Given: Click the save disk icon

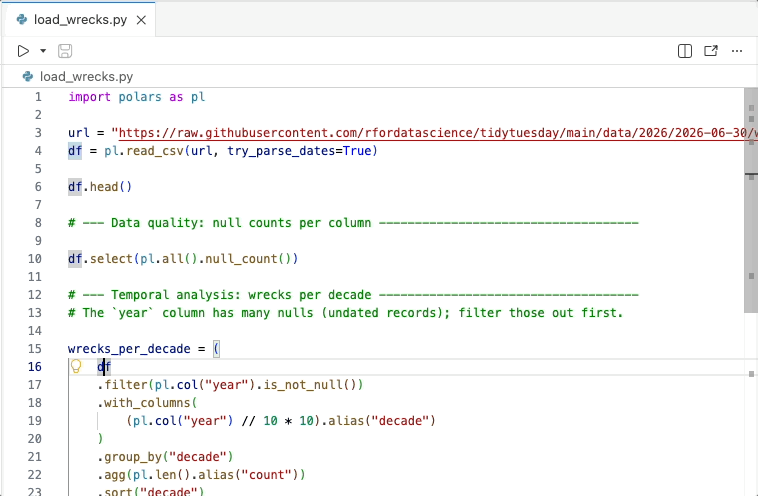Looking at the screenshot, I should pos(65,51).
